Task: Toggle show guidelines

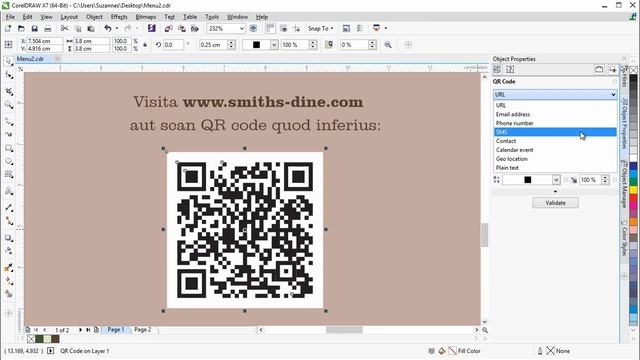Action: pos(297,29)
